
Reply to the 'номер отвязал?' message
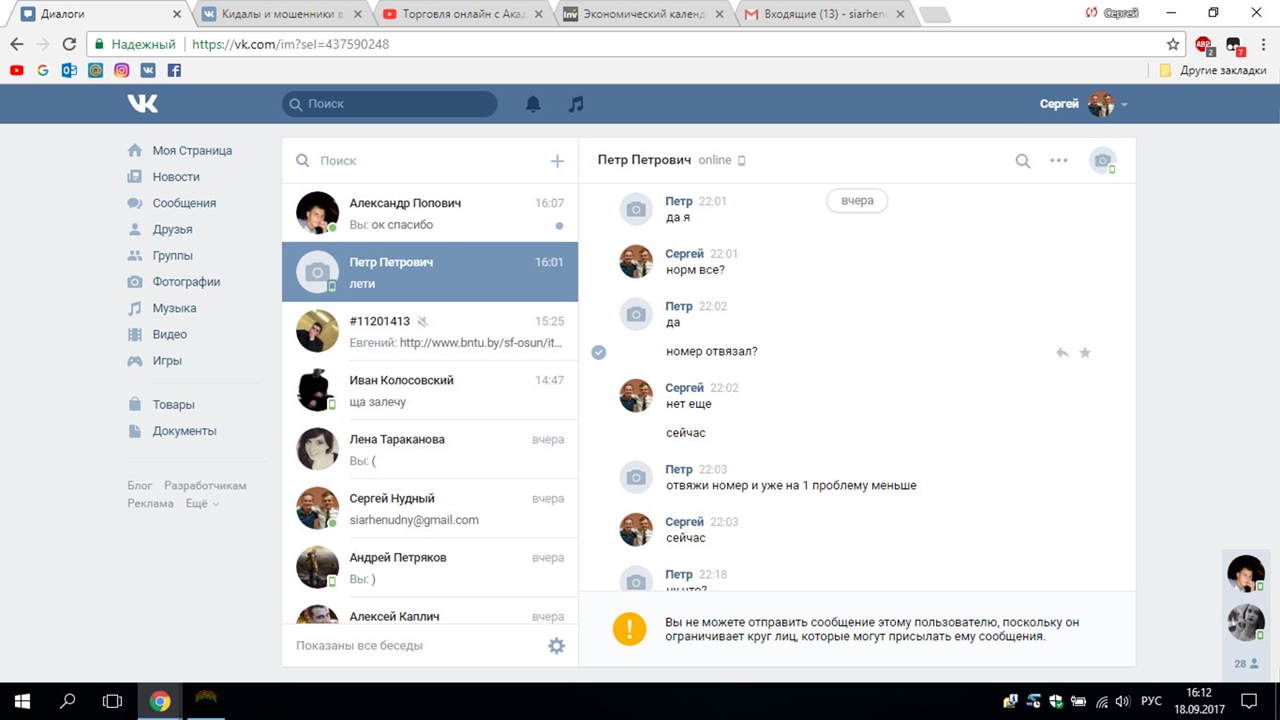coord(1062,353)
